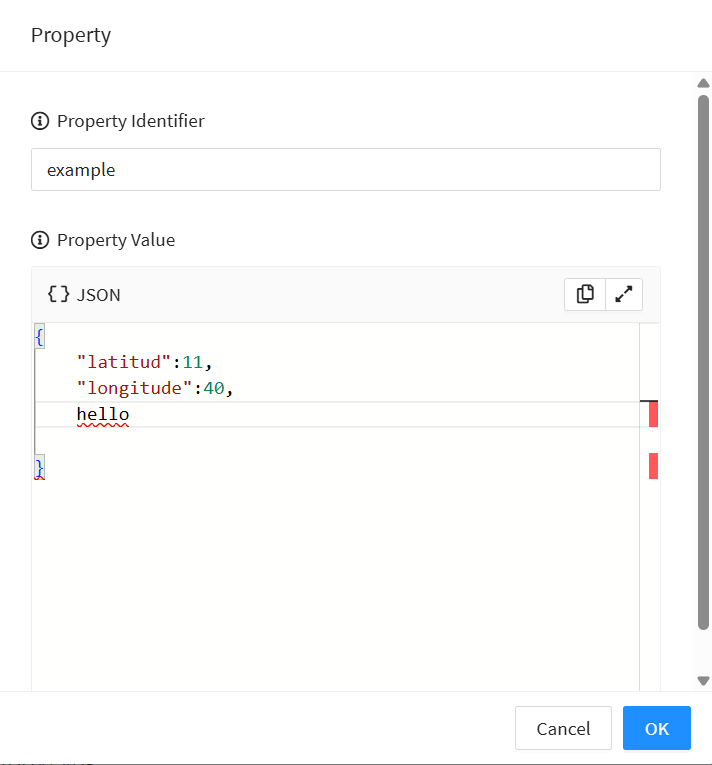Click the value 40 in the JSON editor
The image size is (712, 765).
pos(214,388)
